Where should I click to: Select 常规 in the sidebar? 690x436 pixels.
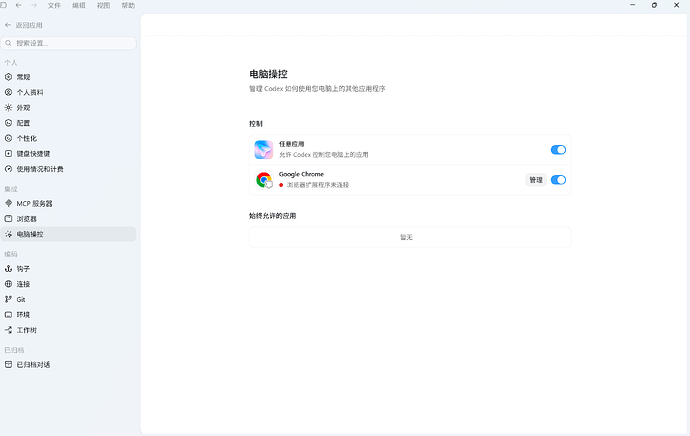tap(23, 77)
